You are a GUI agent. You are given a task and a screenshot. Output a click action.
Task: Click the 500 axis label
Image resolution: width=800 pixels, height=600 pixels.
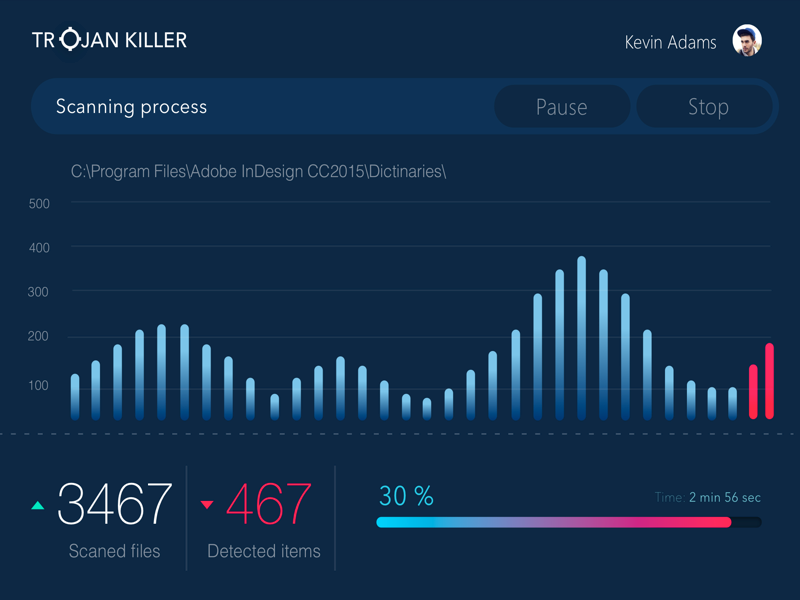(x=39, y=204)
